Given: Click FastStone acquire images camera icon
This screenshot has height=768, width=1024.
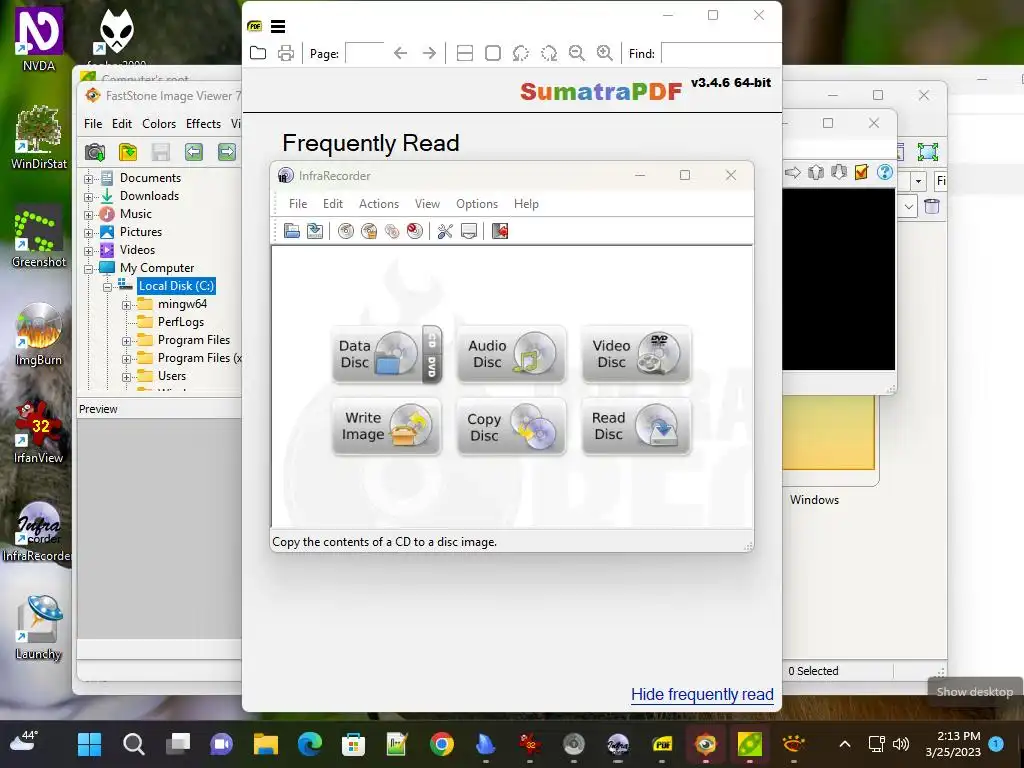Looking at the screenshot, I should coord(95,152).
